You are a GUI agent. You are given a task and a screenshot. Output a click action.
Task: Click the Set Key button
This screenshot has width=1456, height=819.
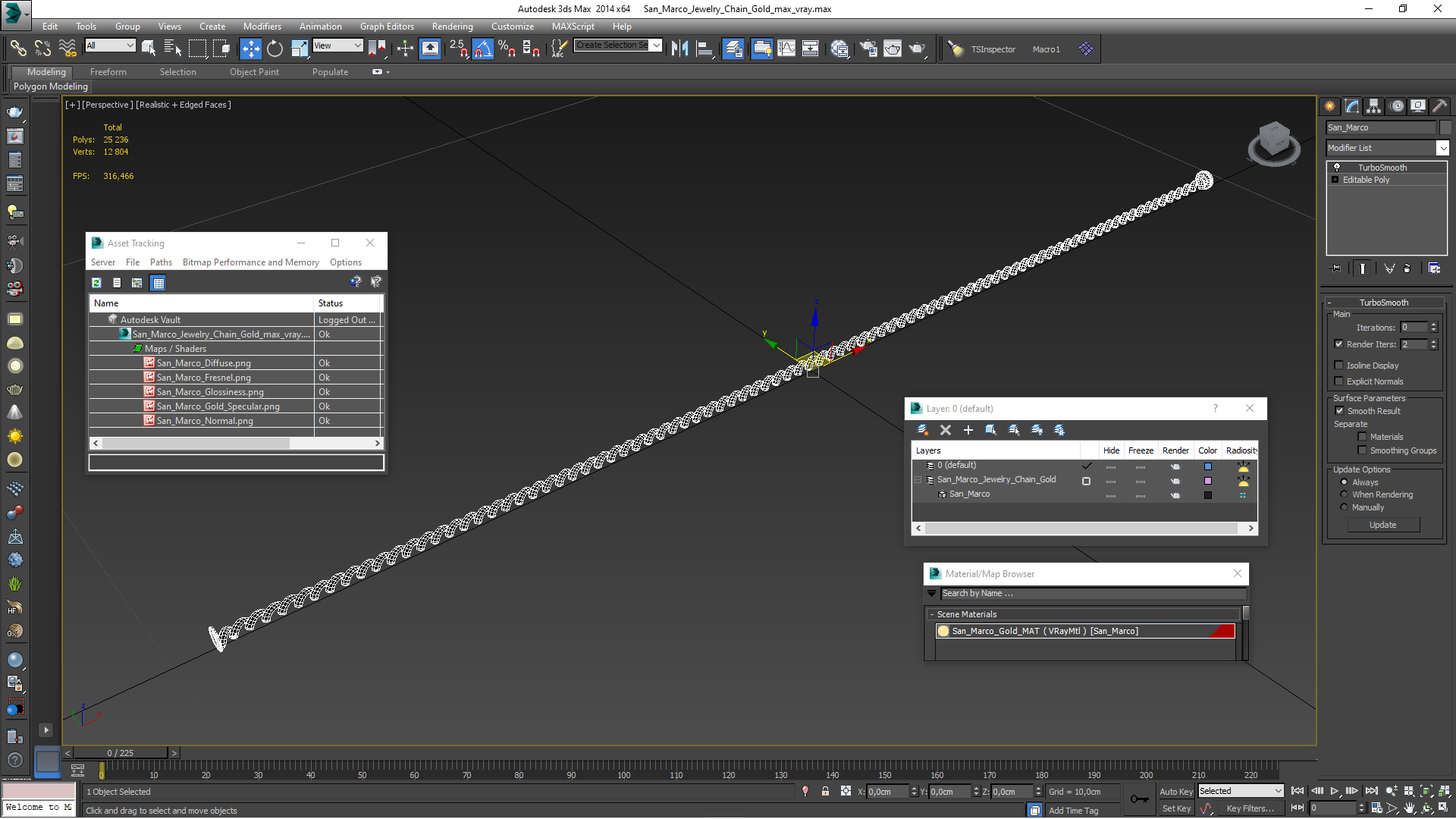click(x=1176, y=808)
